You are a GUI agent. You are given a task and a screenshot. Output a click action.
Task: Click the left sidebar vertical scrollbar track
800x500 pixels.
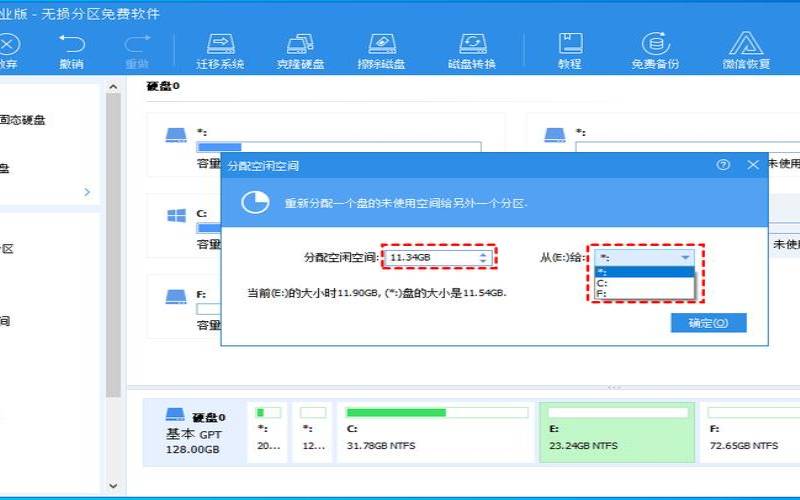point(113,245)
